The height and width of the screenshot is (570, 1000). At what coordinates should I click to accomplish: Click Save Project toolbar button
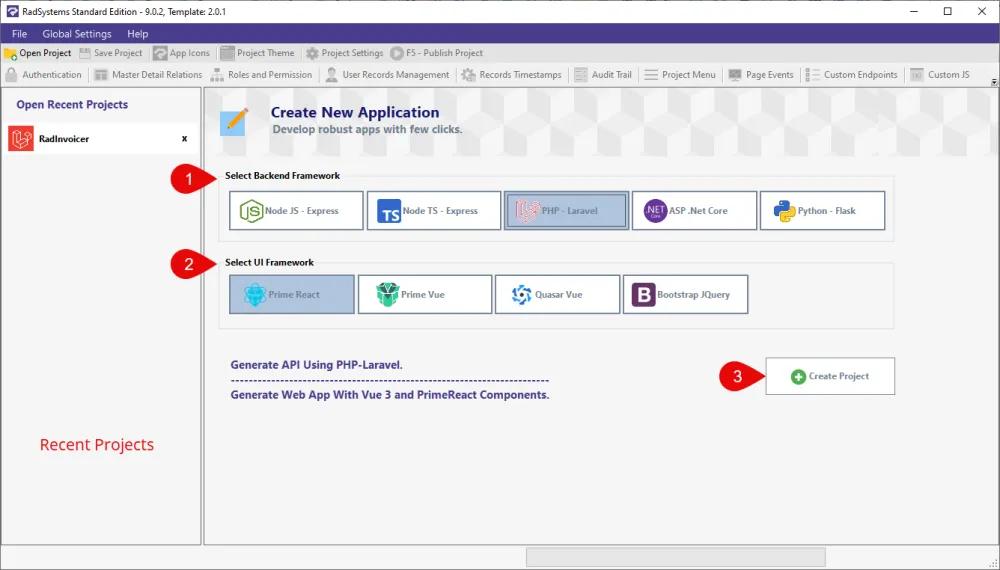(x=111, y=53)
